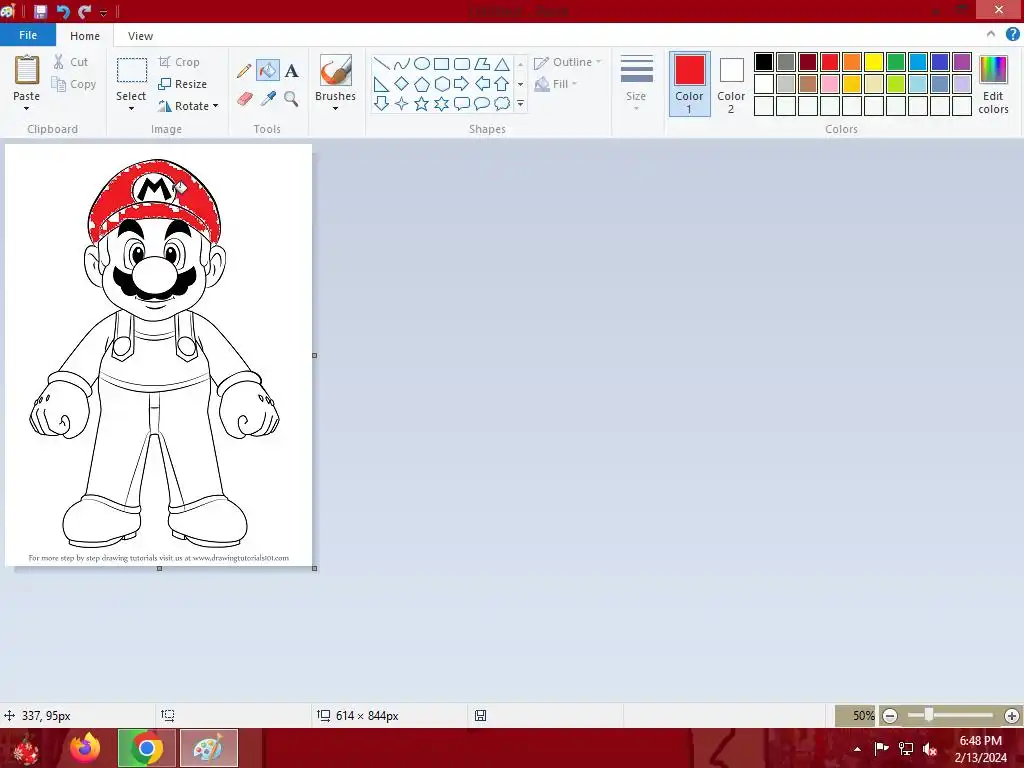Select the Fill with color bucket tool
Viewport: 1024px width, 768px height.
[x=267, y=71]
